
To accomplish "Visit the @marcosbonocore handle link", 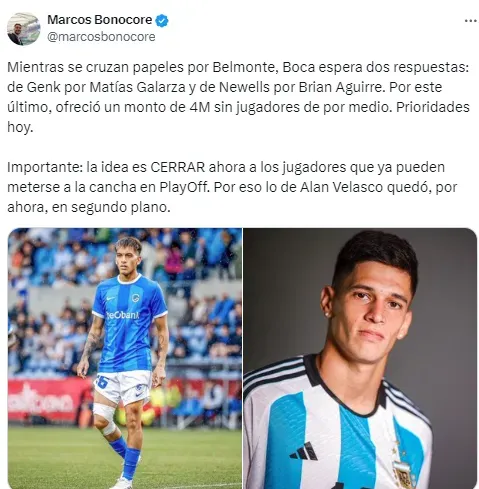I will (x=101, y=37).
